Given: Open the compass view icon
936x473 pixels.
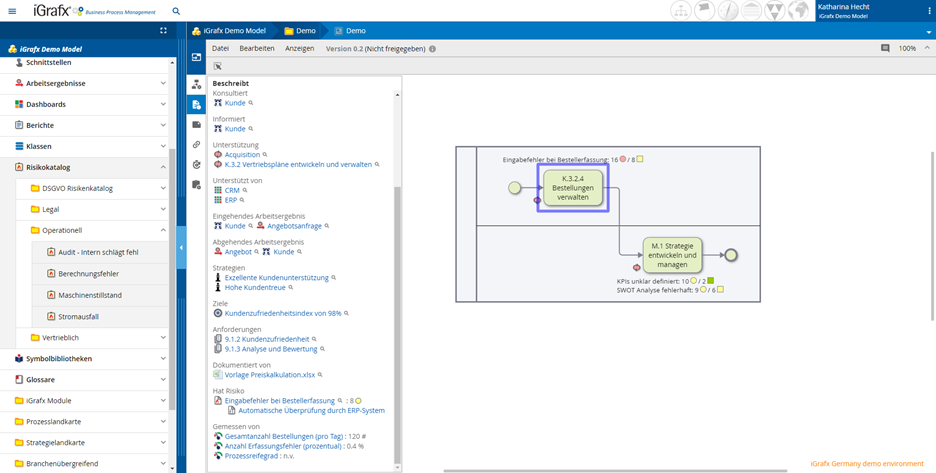Looking at the screenshot, I should 728,11.
